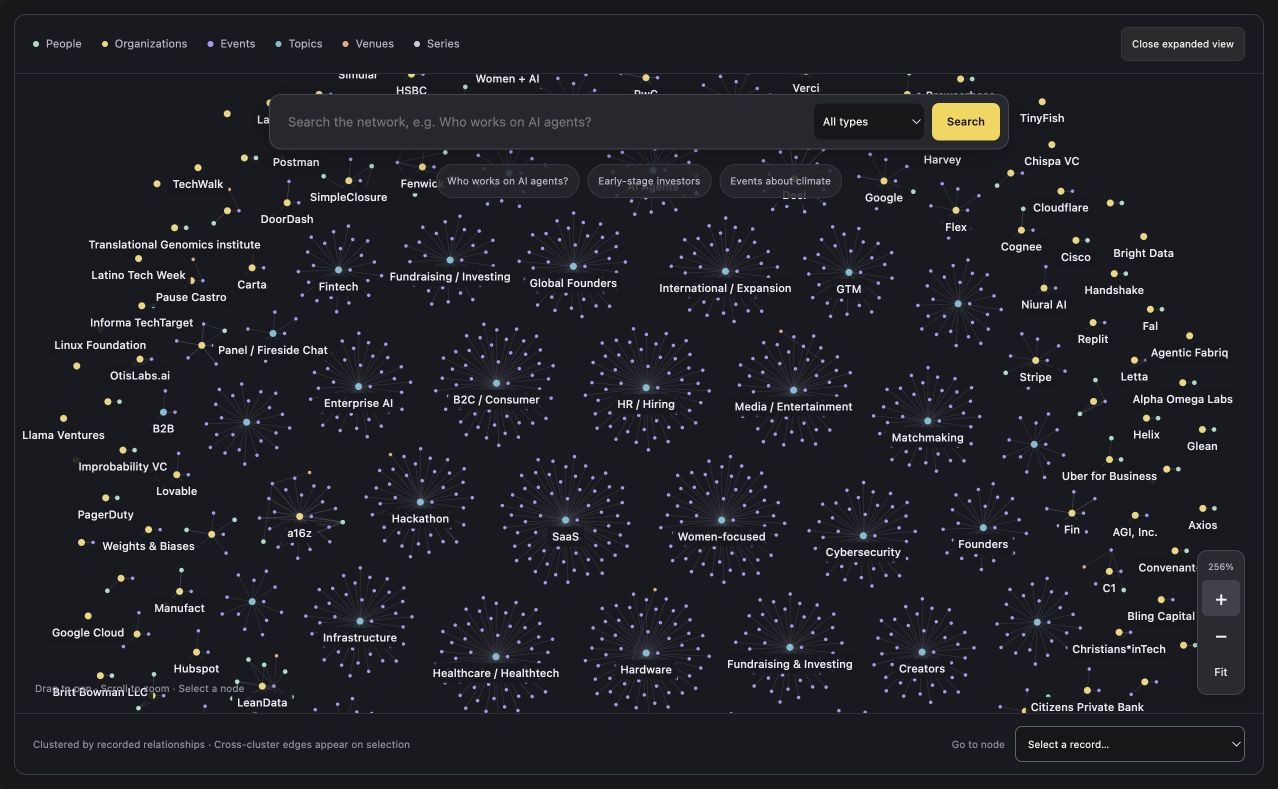This screenshot has height=789, width=1278.
Task: Click the PagerDuty label
Action: (105, 515)
